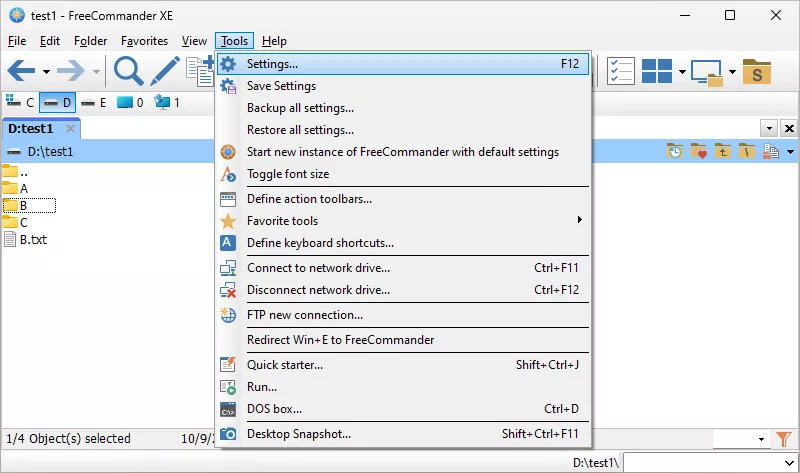Select folder A in file list
This screenshot has width=800, height=473.
15,188
